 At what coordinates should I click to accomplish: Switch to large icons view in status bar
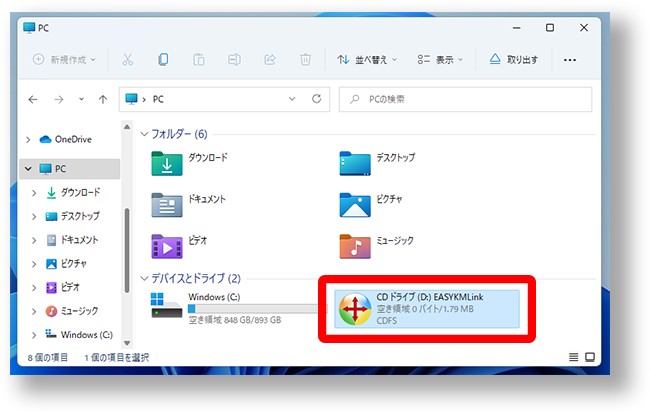coord(590,357)
